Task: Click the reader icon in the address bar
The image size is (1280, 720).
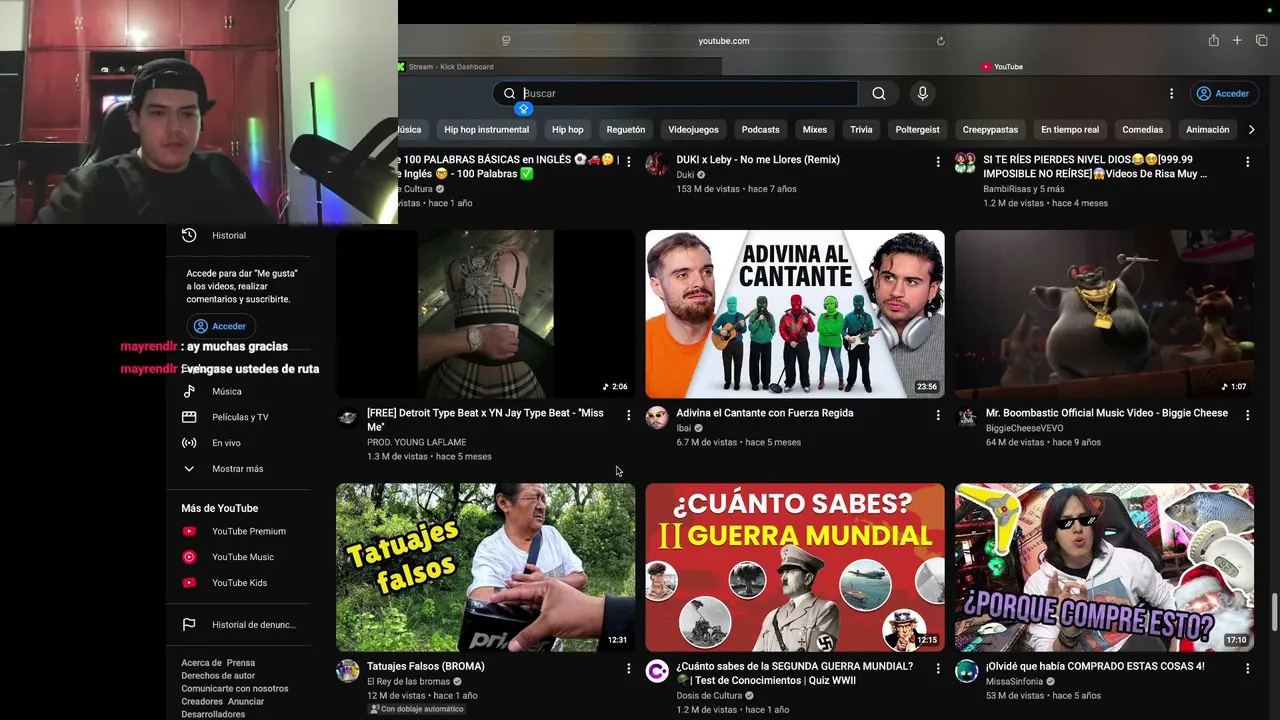Action: [x=506, y=41]
